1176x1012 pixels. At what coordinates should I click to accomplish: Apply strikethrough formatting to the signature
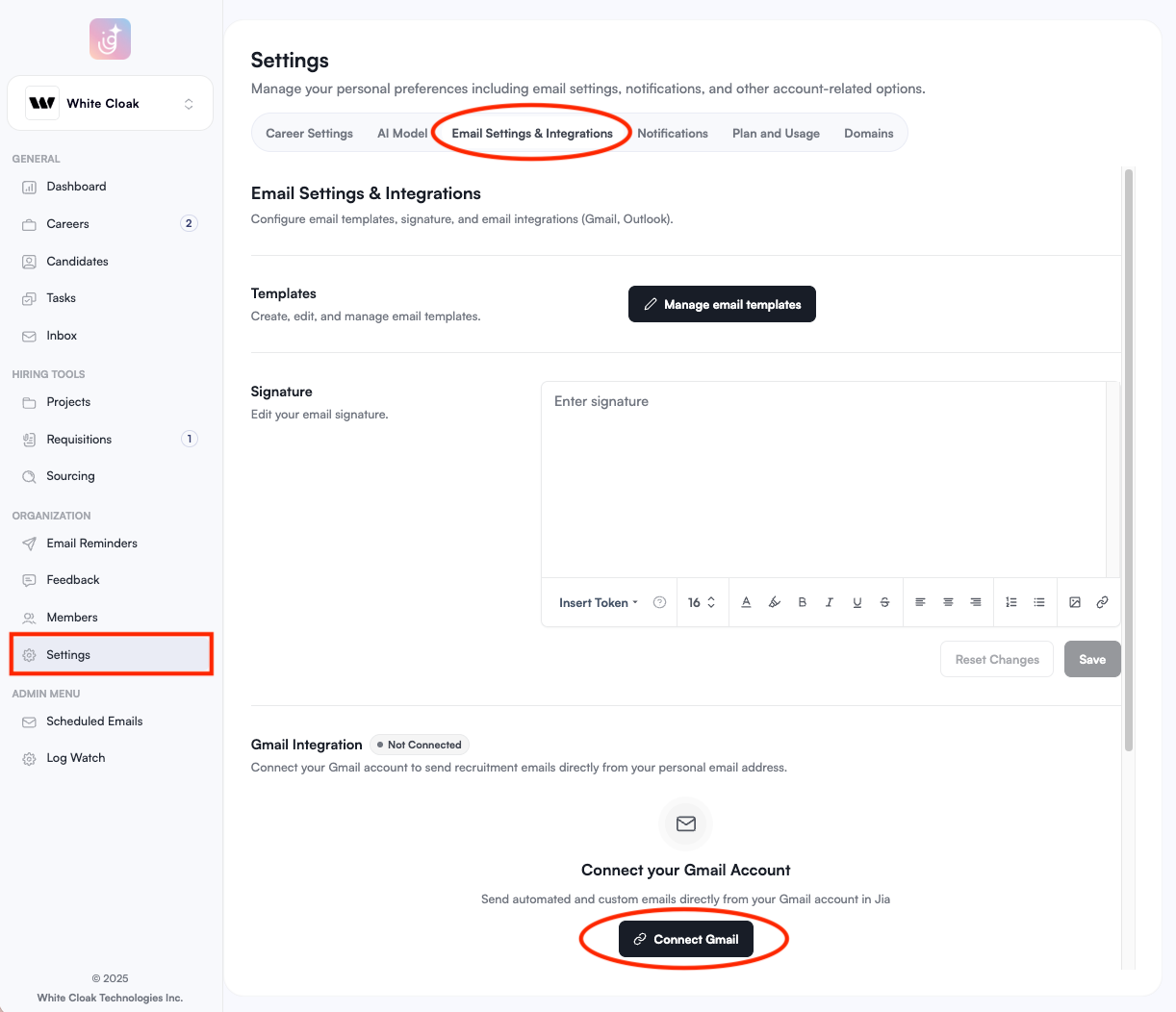[x=884, y=602]
